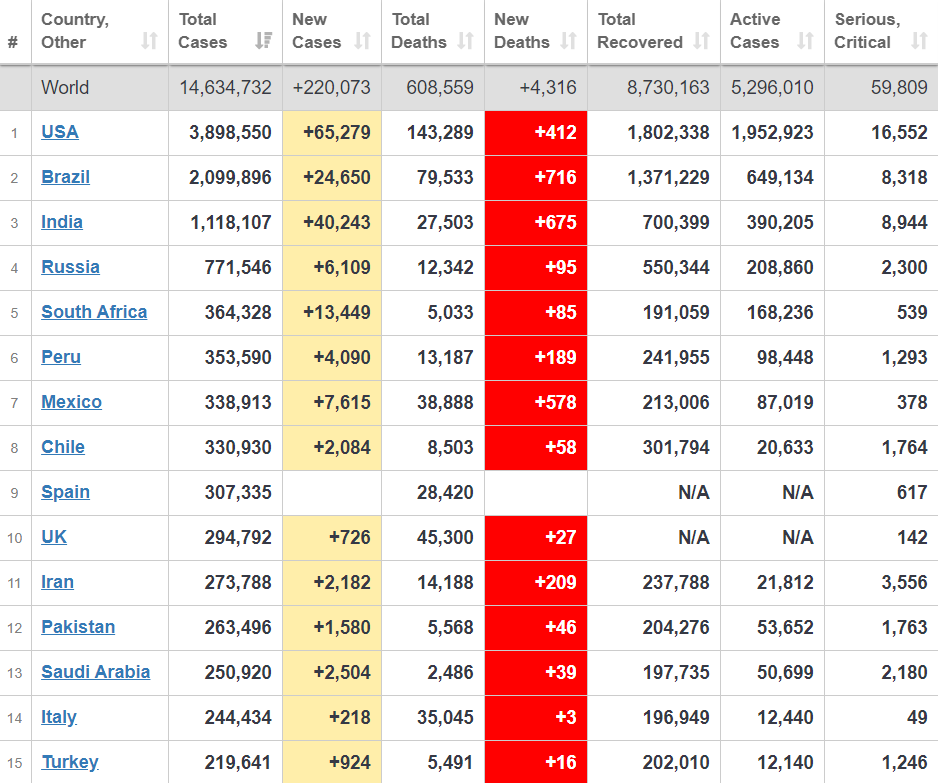
Task: Sort by Active Cases using its arrow icon
Action: [805, 41]
